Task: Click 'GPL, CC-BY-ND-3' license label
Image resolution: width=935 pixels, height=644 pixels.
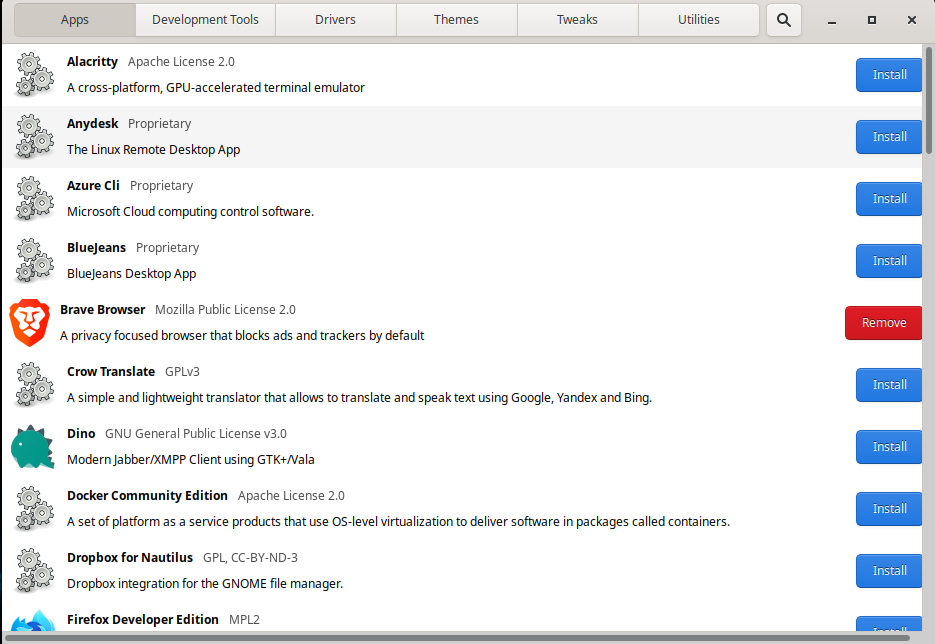Action: 250,558
